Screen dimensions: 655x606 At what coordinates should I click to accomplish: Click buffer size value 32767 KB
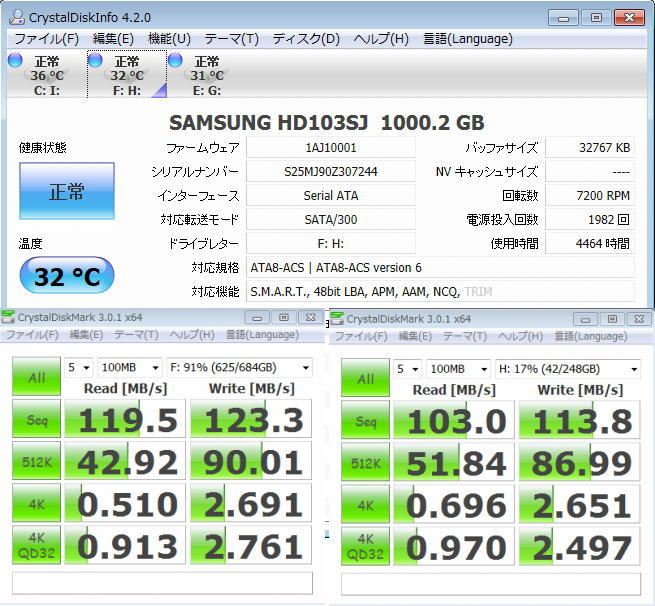pyautogui.click(x=590, y=147)
